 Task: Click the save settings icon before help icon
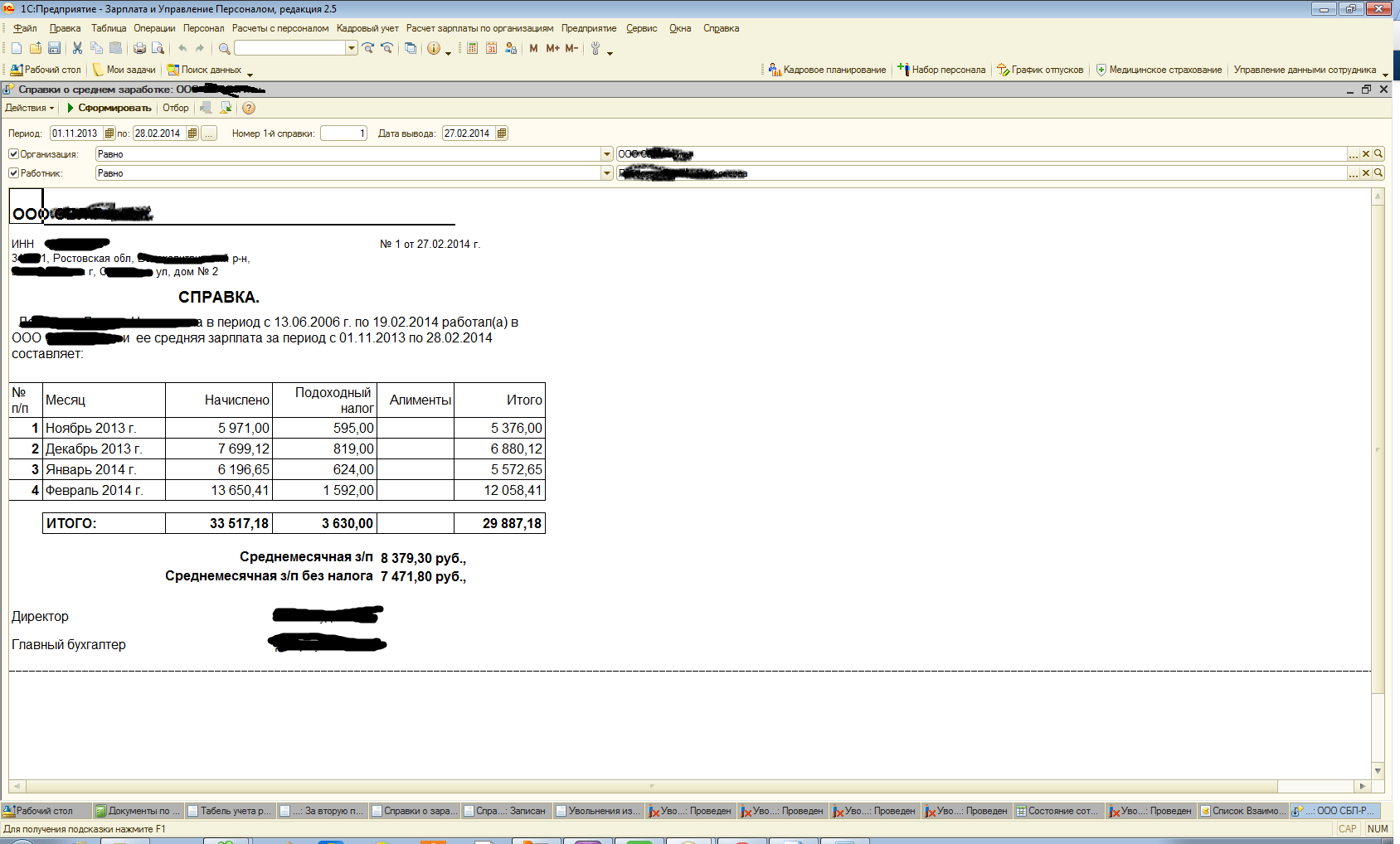(x=225, y=108)
